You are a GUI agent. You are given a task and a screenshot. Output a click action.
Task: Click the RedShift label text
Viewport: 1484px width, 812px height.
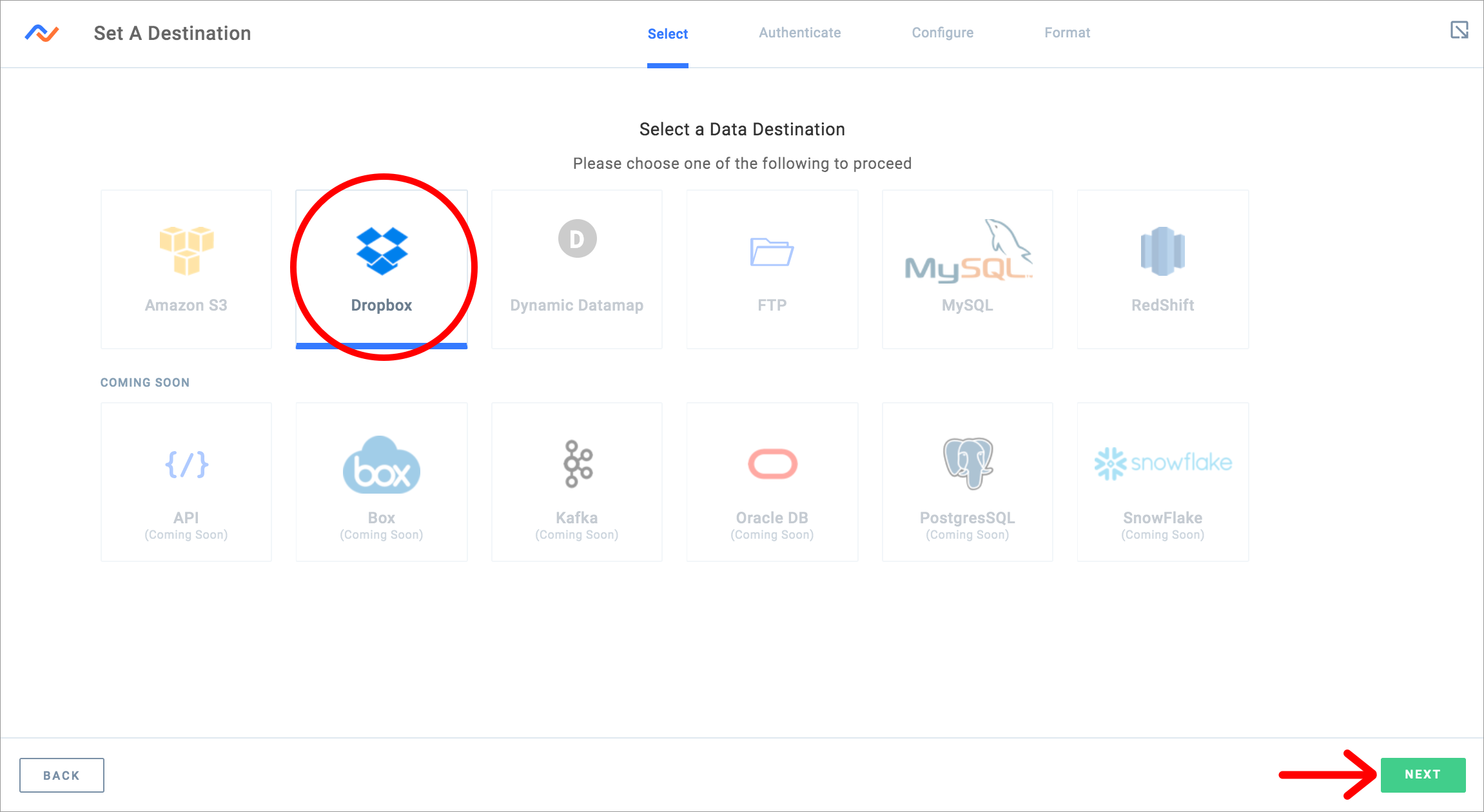point(1163,305)
